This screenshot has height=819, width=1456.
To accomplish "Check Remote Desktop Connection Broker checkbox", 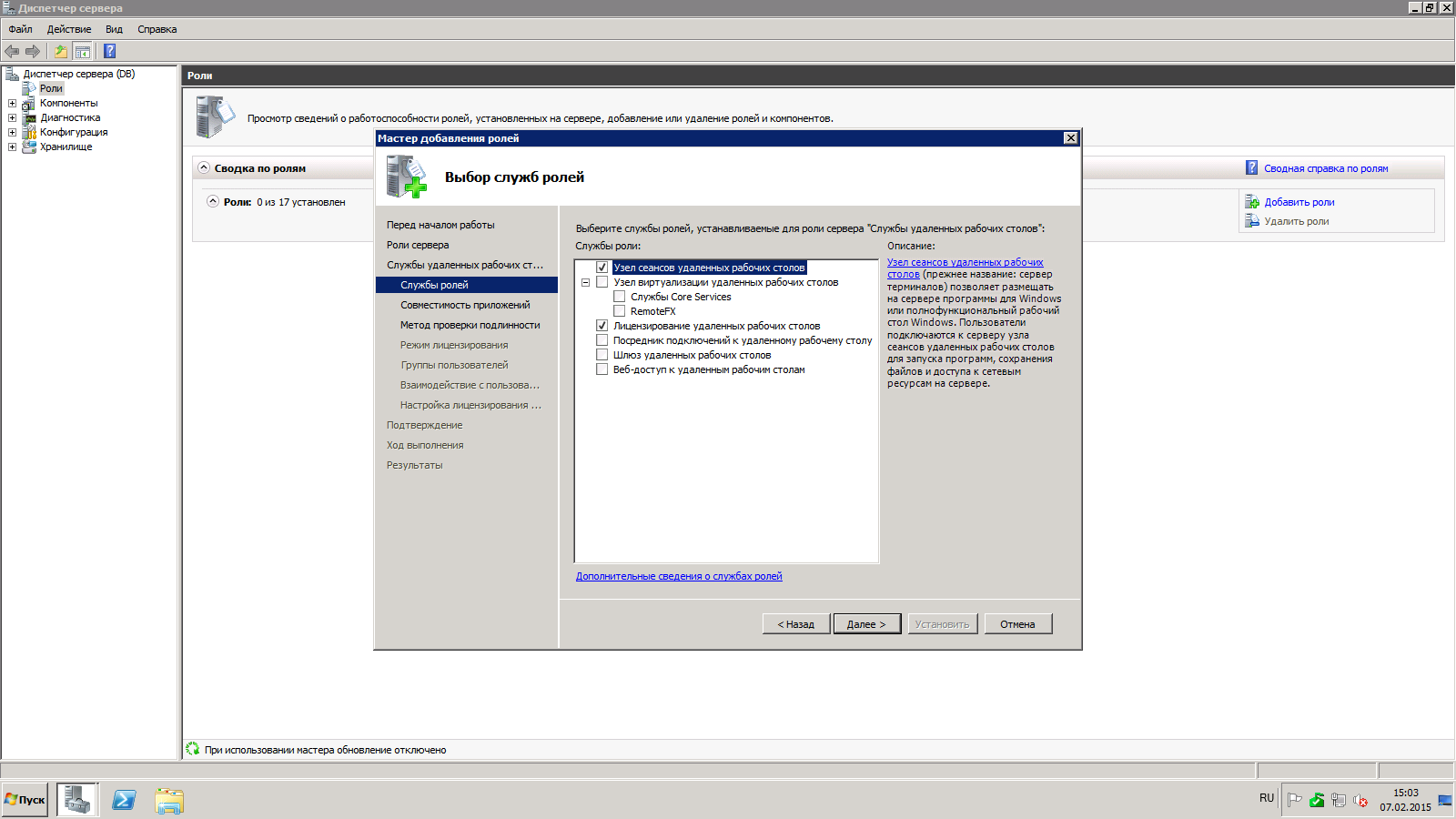I will click(x=602, y=340).
